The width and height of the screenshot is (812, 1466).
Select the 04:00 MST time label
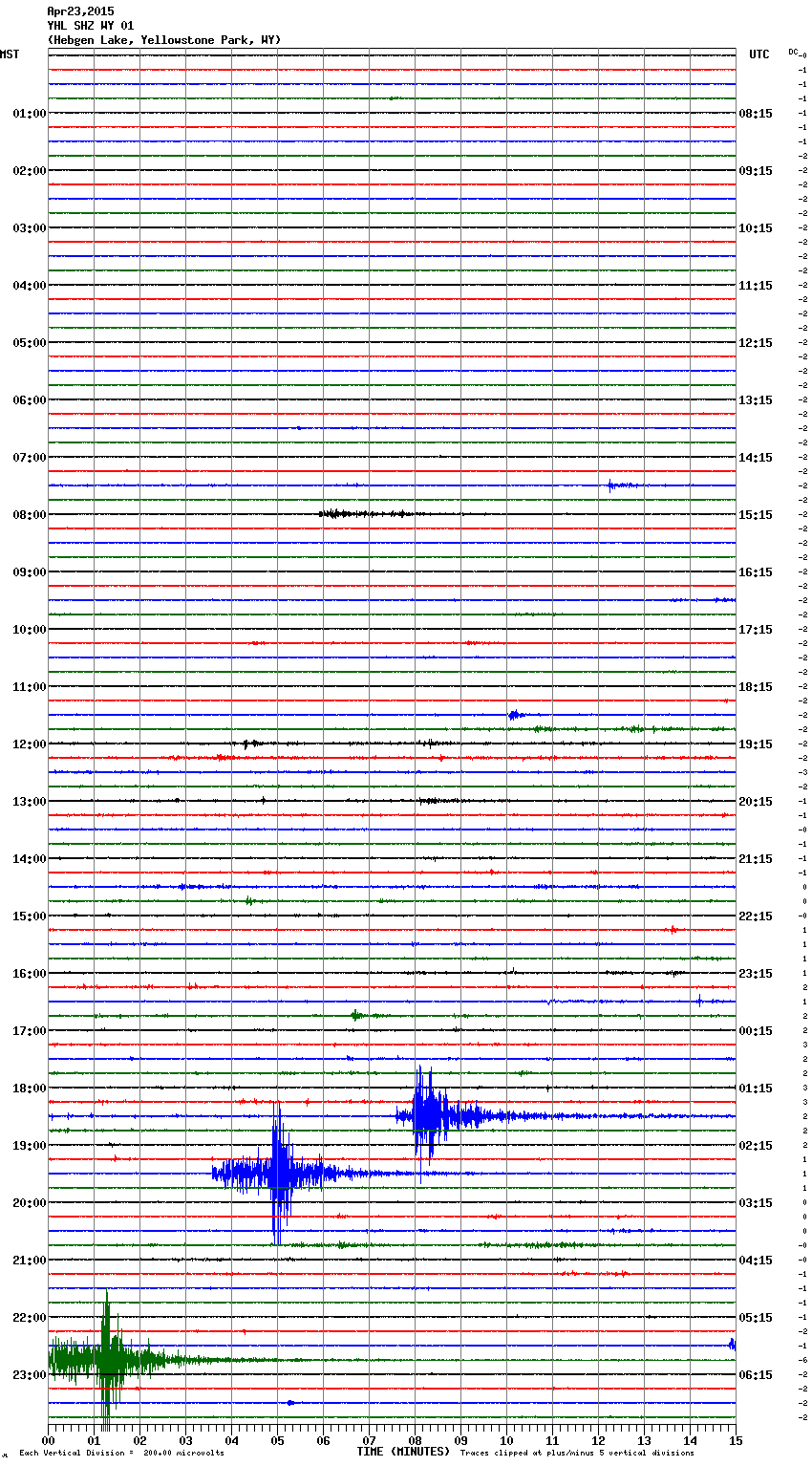pyautogui.click(x=30, y=285)
